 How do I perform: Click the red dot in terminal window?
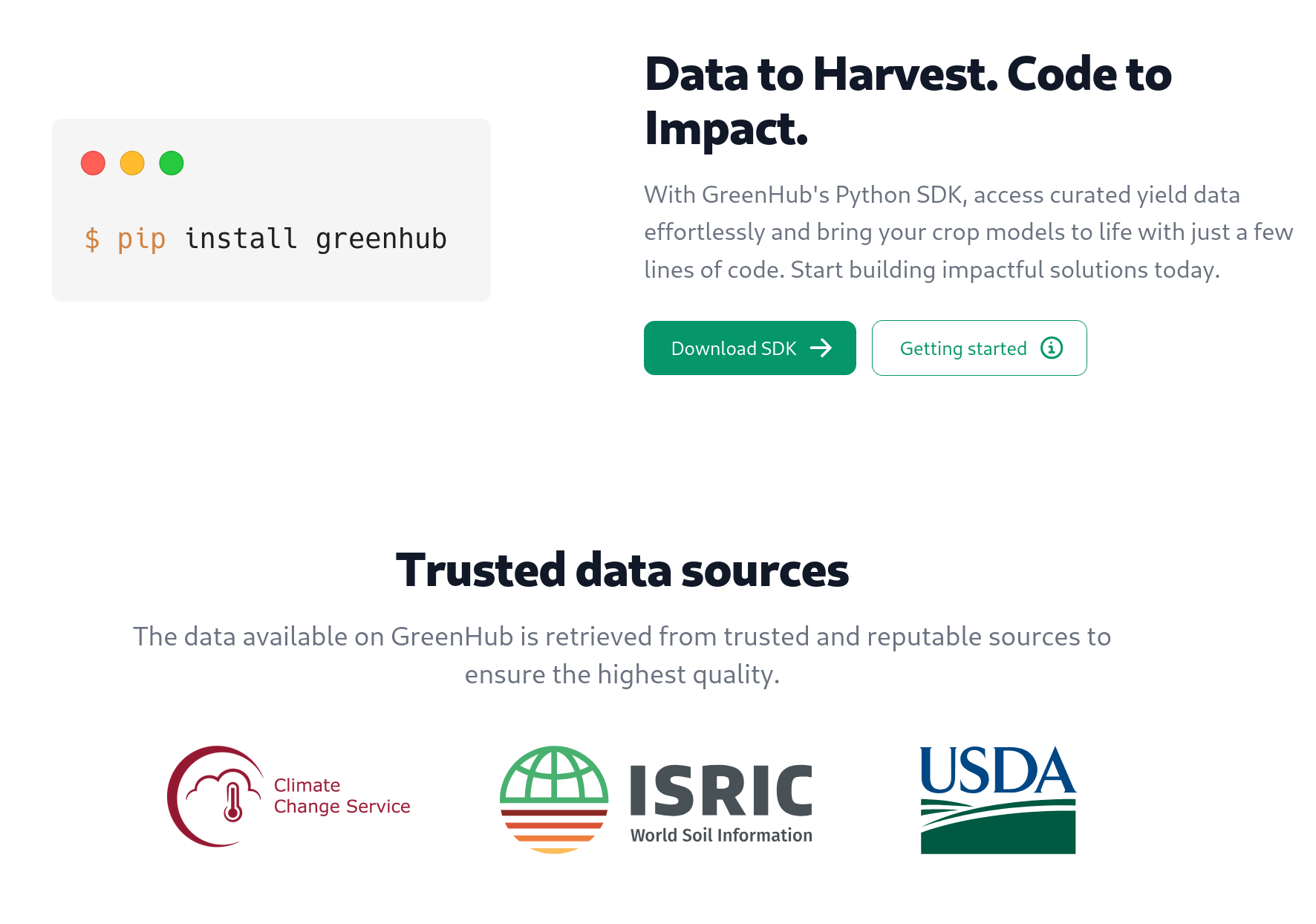point(93,163)
